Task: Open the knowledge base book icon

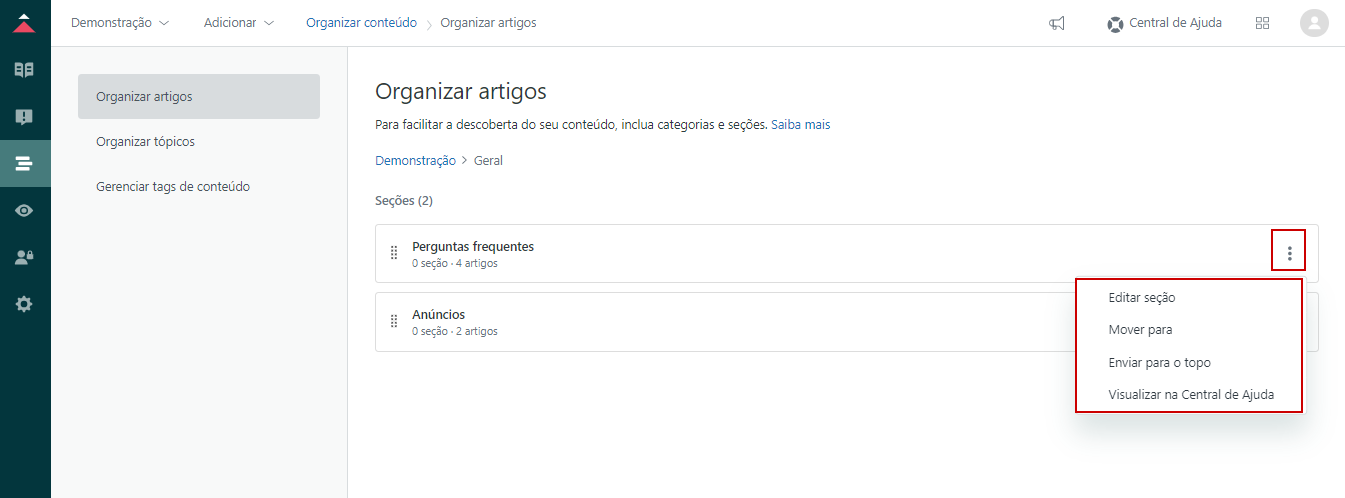Action: pos(24,70)
